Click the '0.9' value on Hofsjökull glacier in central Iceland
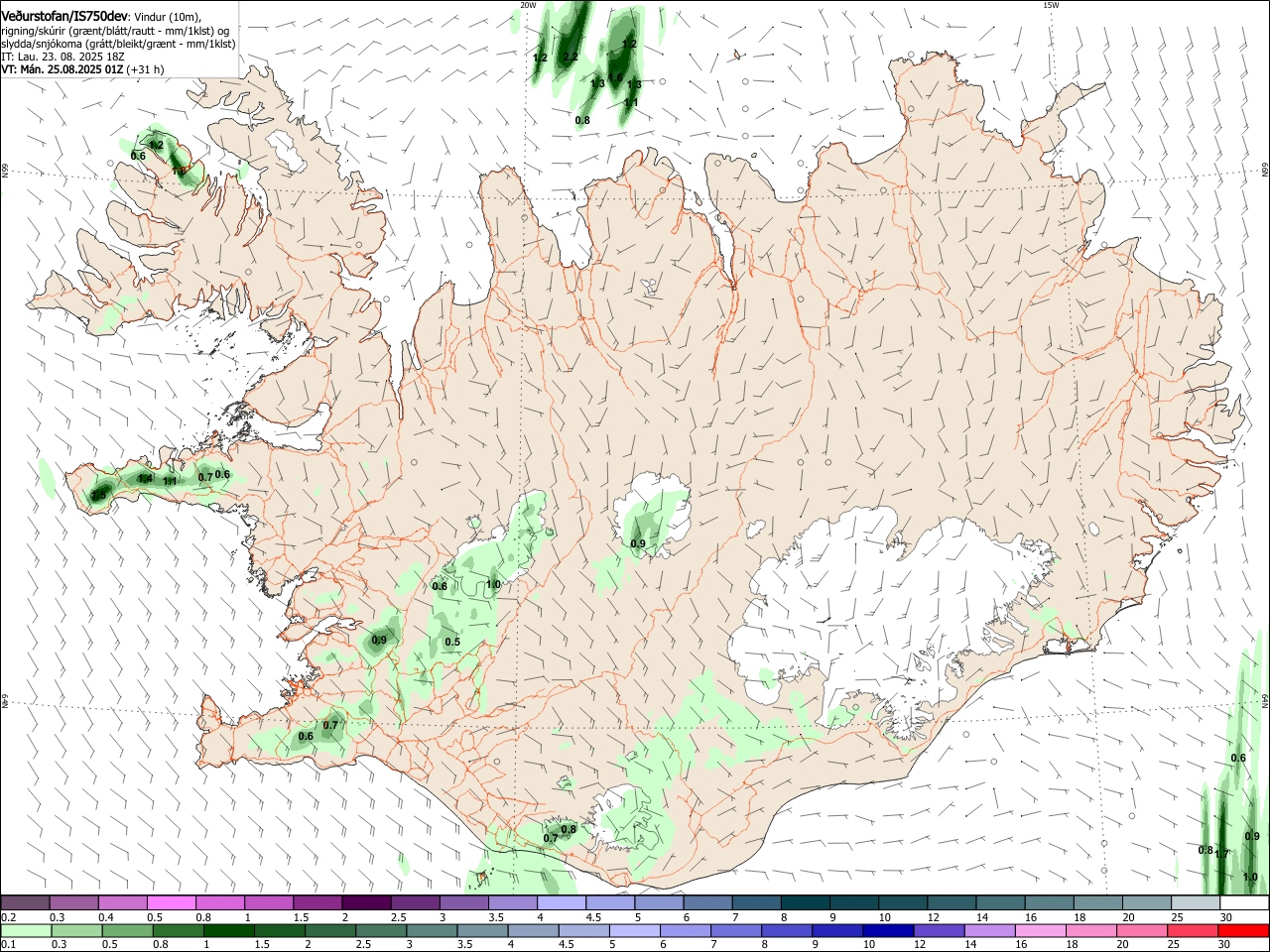 click(x=638, y=543)
